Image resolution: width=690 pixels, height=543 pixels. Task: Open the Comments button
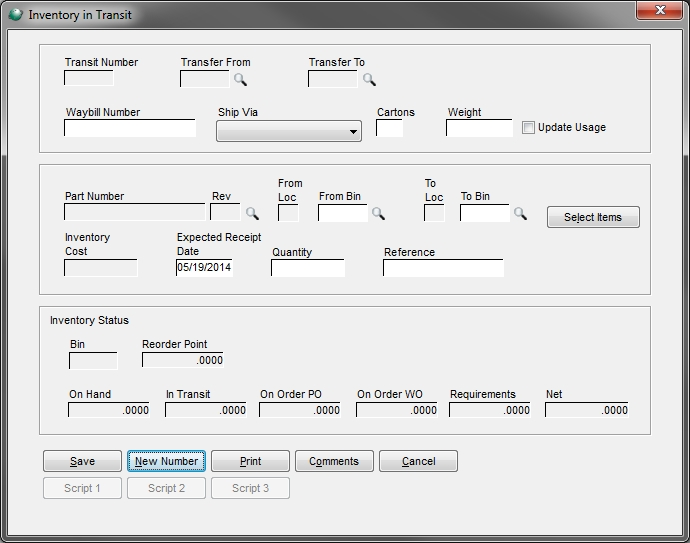point(334,461)
